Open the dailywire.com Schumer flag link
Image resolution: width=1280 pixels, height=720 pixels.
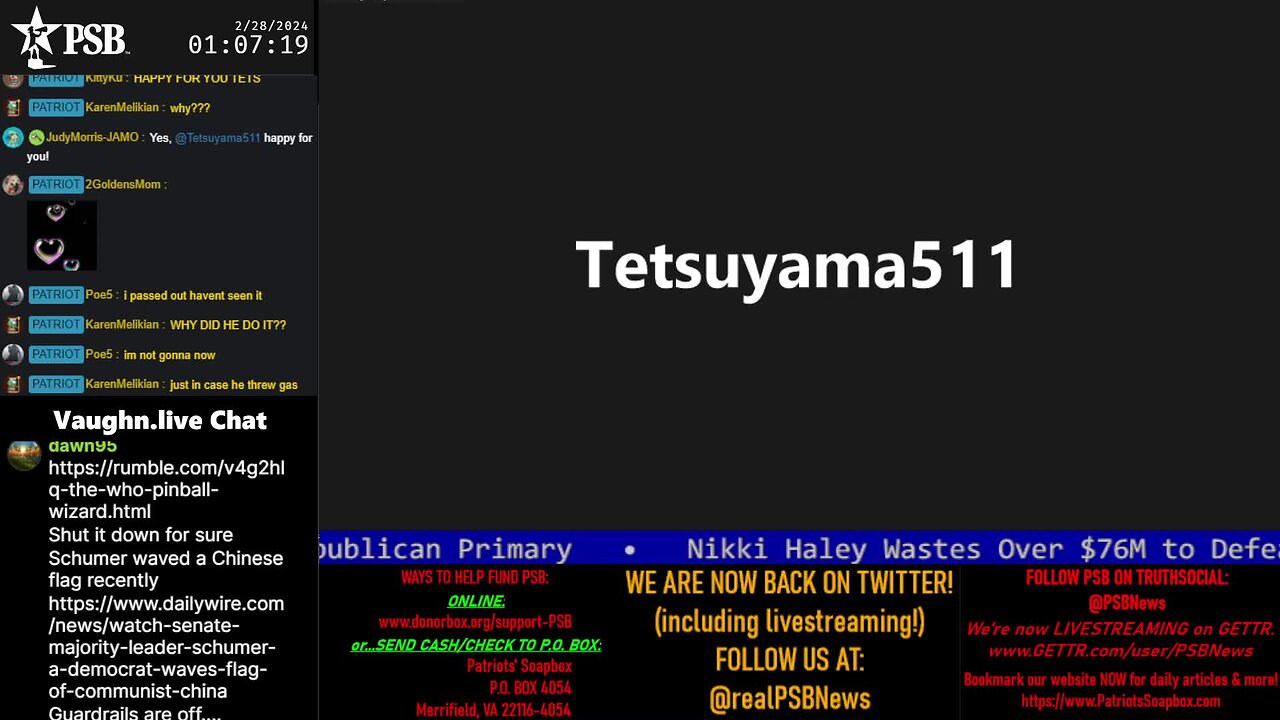(166, 647)
